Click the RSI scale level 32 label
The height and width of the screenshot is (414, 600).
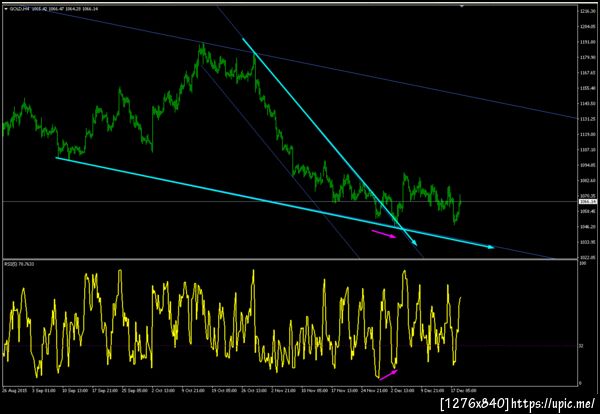coord(581,346)
